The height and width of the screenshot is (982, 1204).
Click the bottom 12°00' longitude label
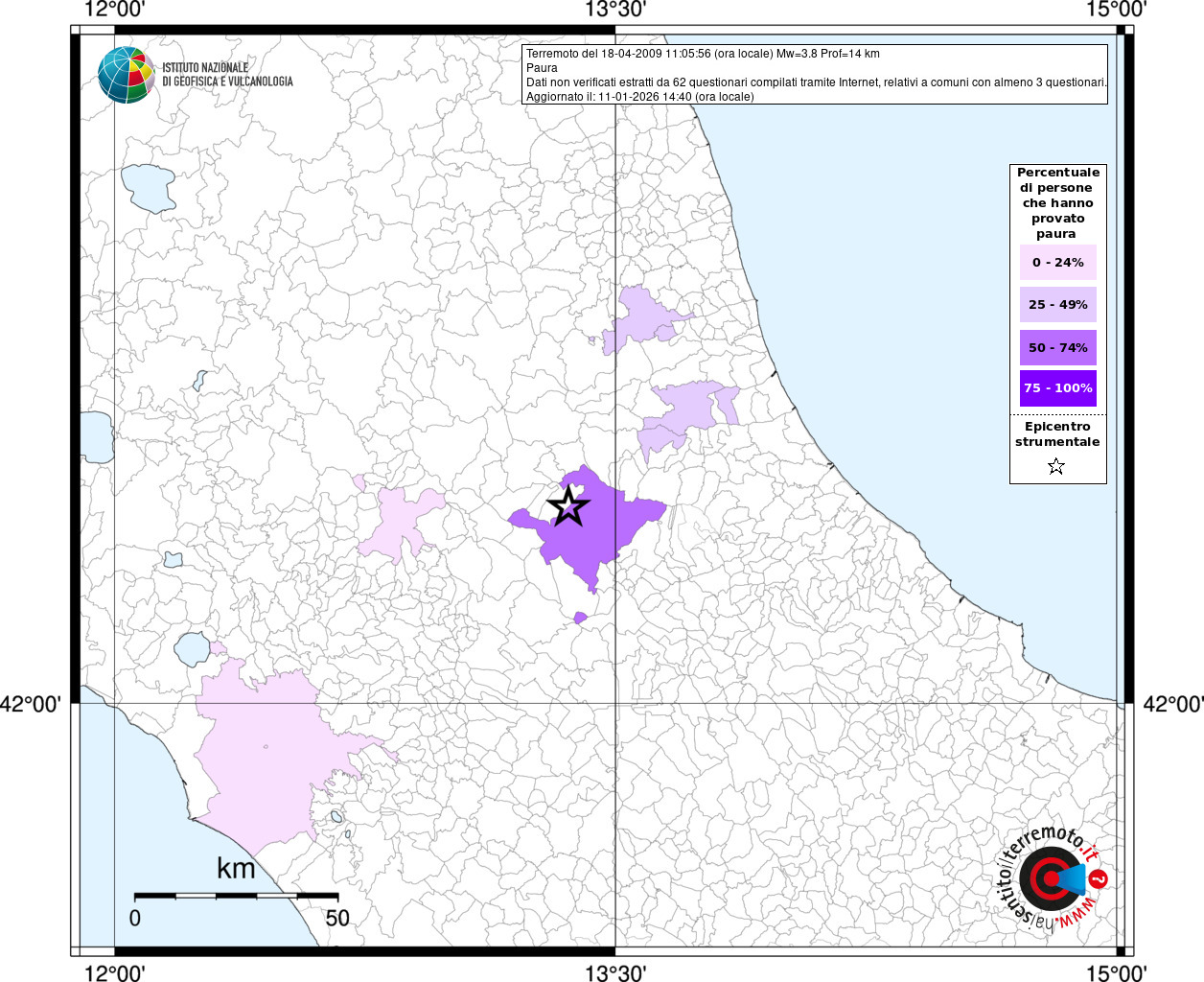tap(114, 972)
